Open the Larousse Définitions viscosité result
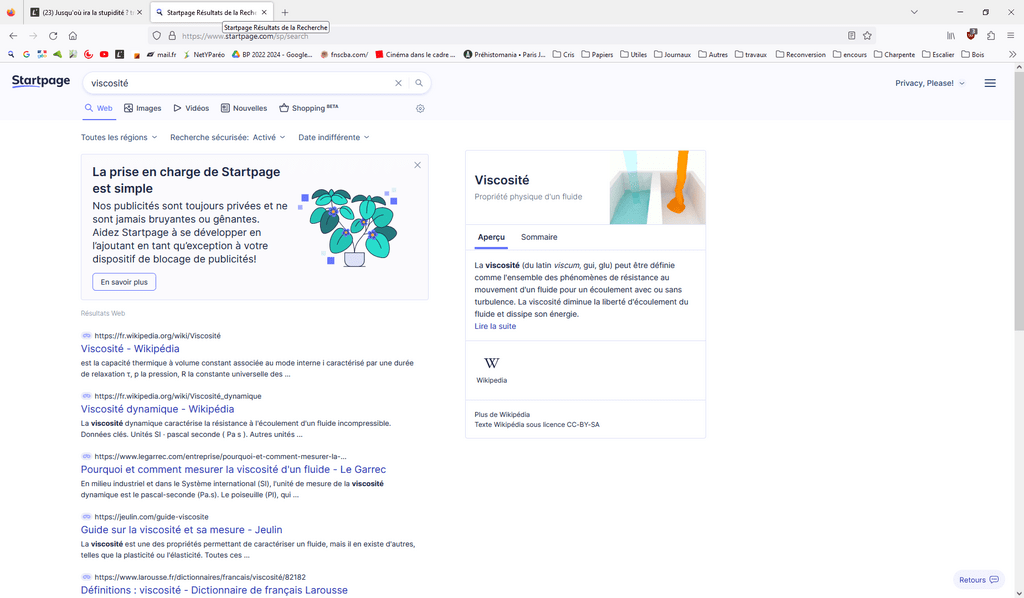1024x598 pixels. point(214,590)
